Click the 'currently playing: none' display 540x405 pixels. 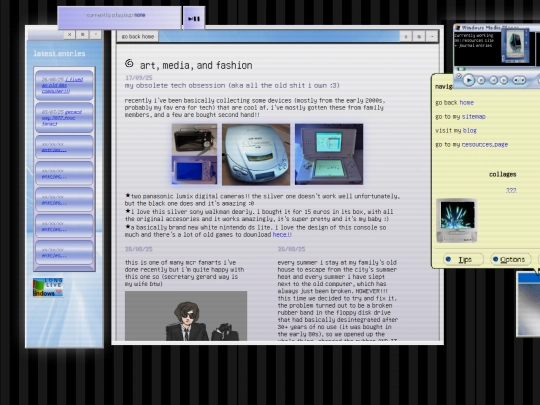120,18
